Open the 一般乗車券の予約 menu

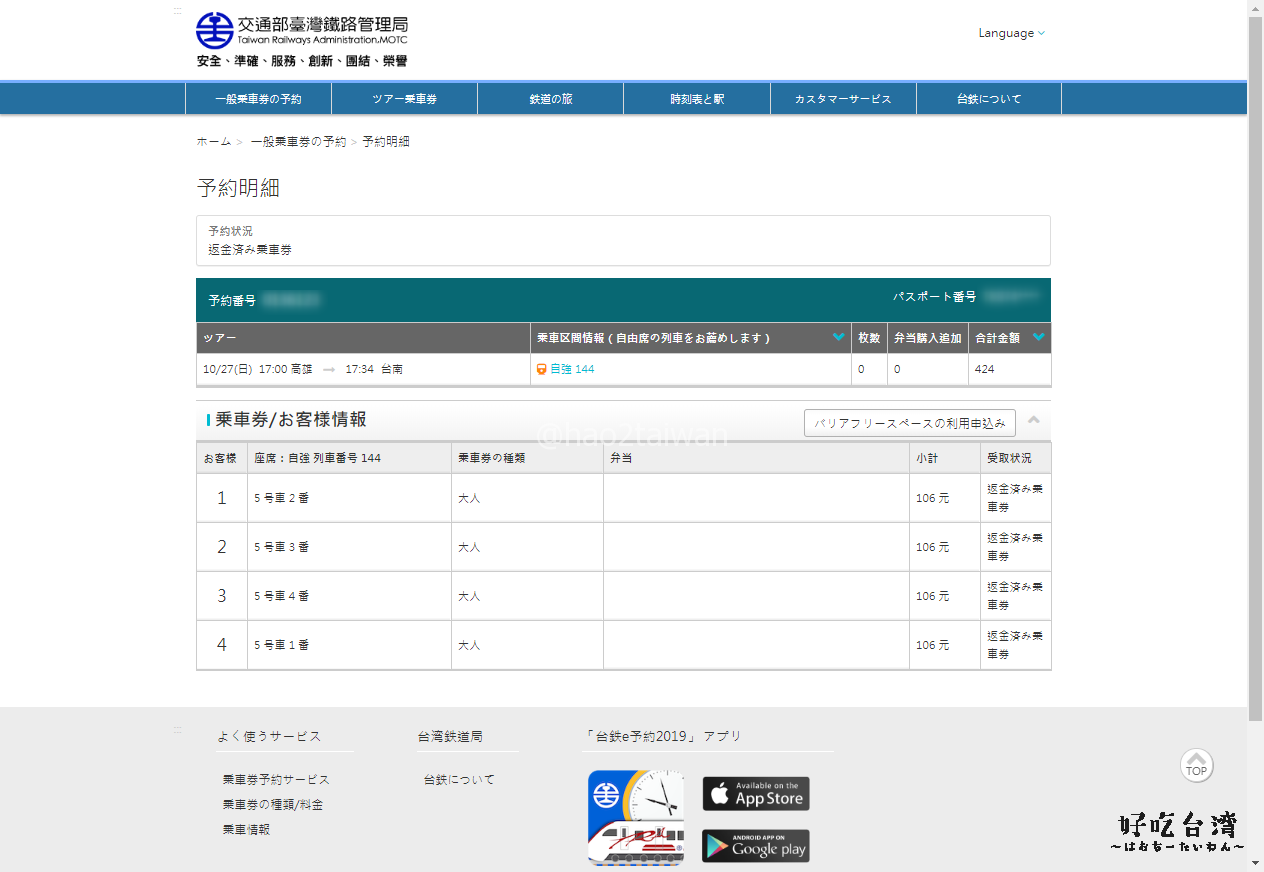coord(258,99)
